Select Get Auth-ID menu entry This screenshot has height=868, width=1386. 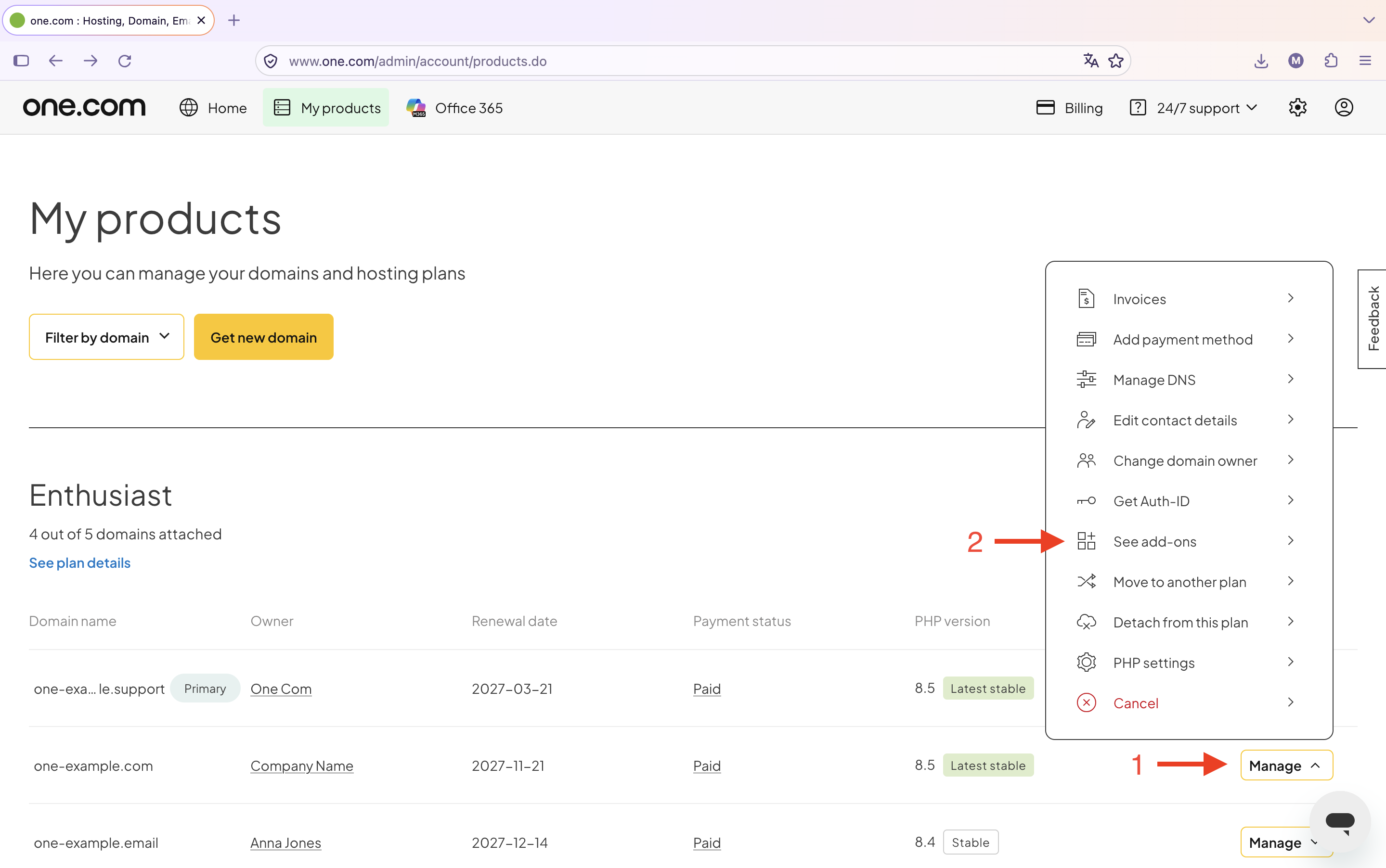pyautogui.click(x=1189, y=500)
